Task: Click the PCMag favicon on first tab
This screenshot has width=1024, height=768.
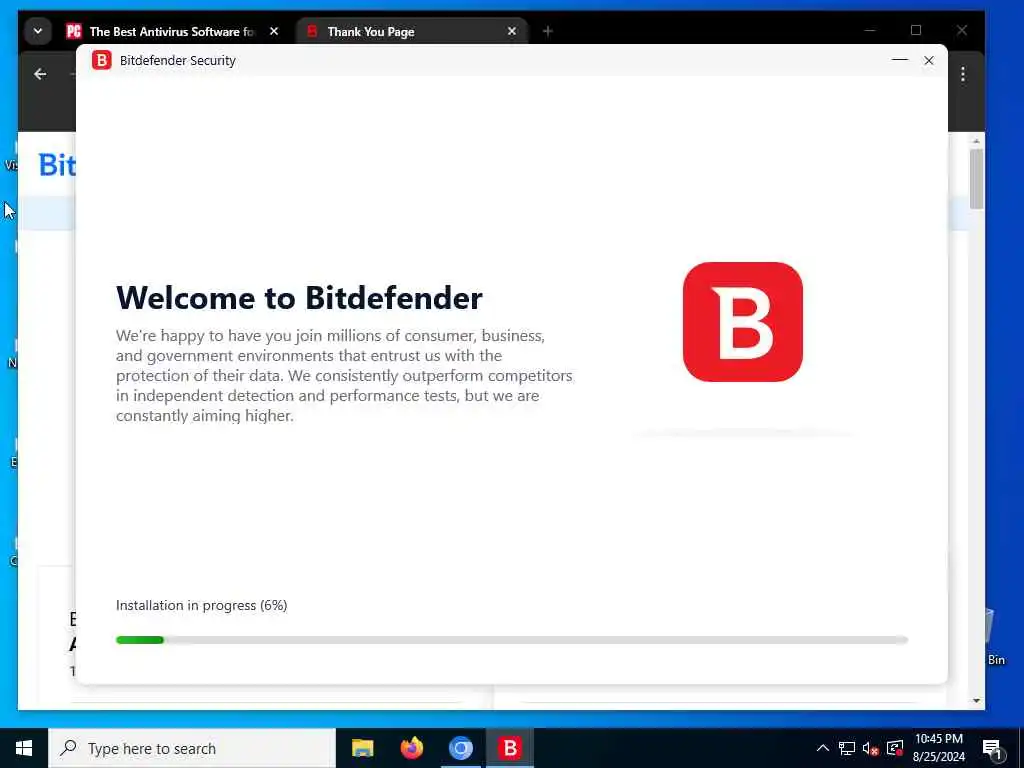Action: coord(74,31)
